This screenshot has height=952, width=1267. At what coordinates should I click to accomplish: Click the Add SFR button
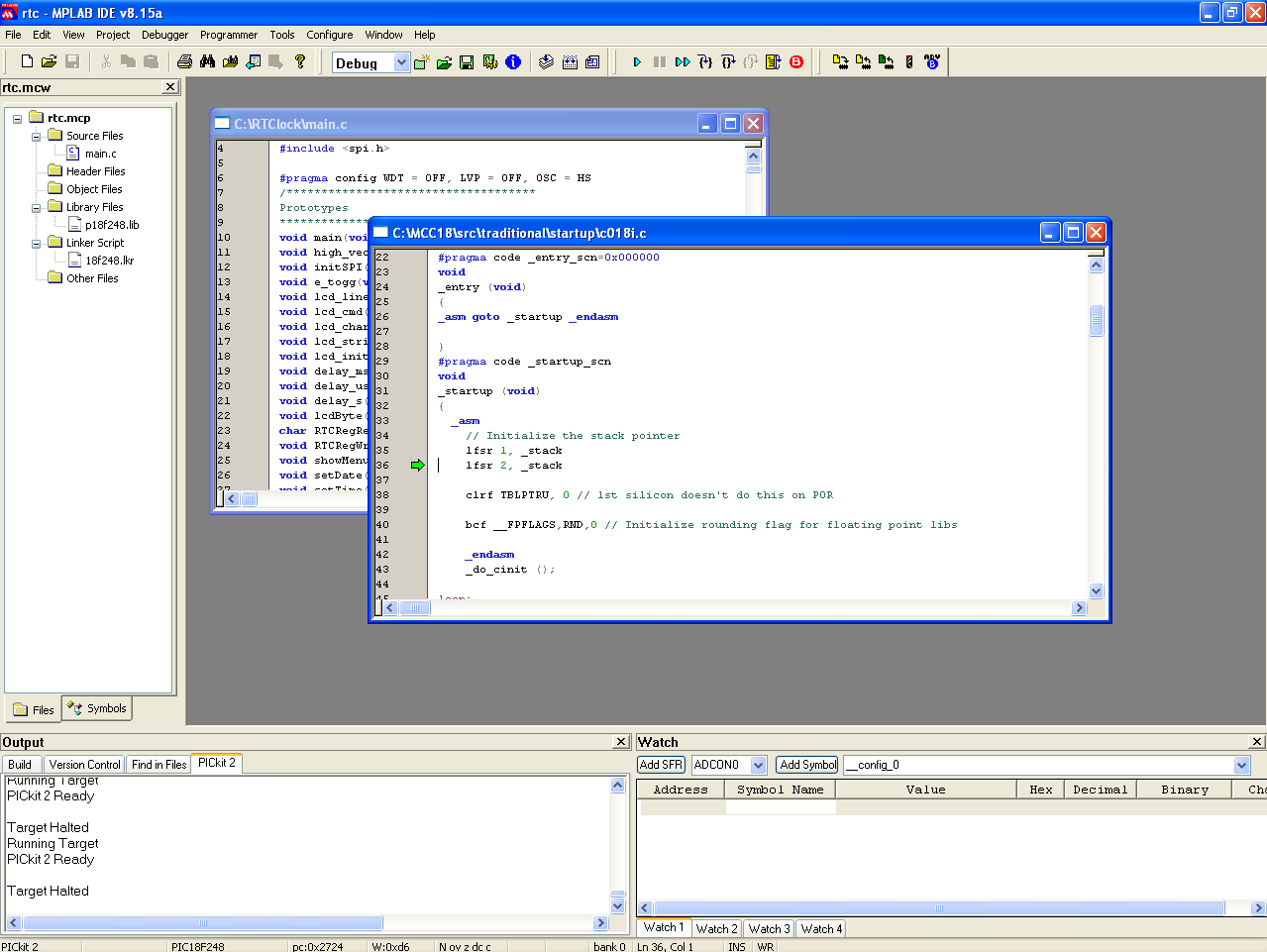pyautogui.click(x=661, y=765)
